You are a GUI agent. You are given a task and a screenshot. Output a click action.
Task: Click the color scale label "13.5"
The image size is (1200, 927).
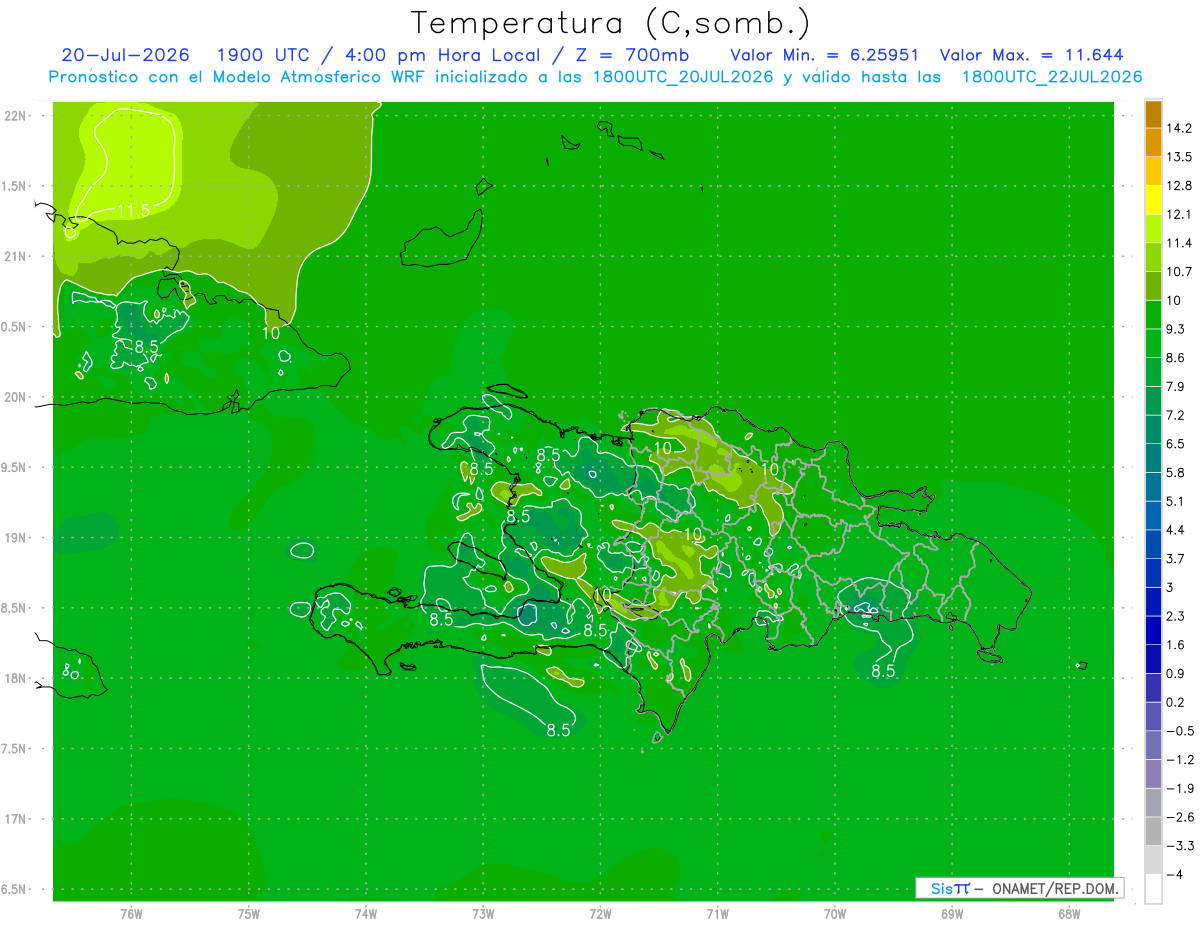click(x=1180, y=157)
